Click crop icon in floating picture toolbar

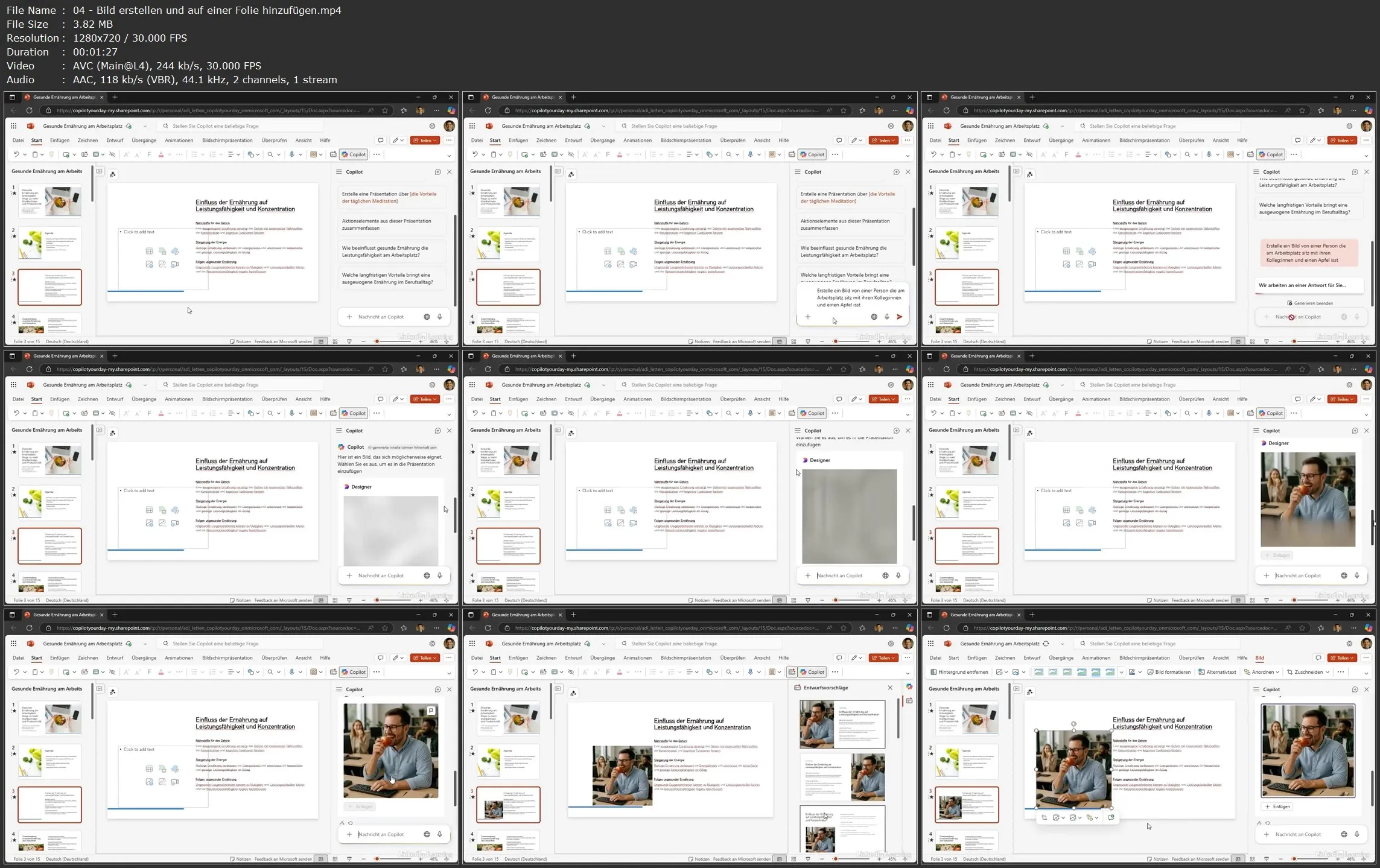(1044, 818)
